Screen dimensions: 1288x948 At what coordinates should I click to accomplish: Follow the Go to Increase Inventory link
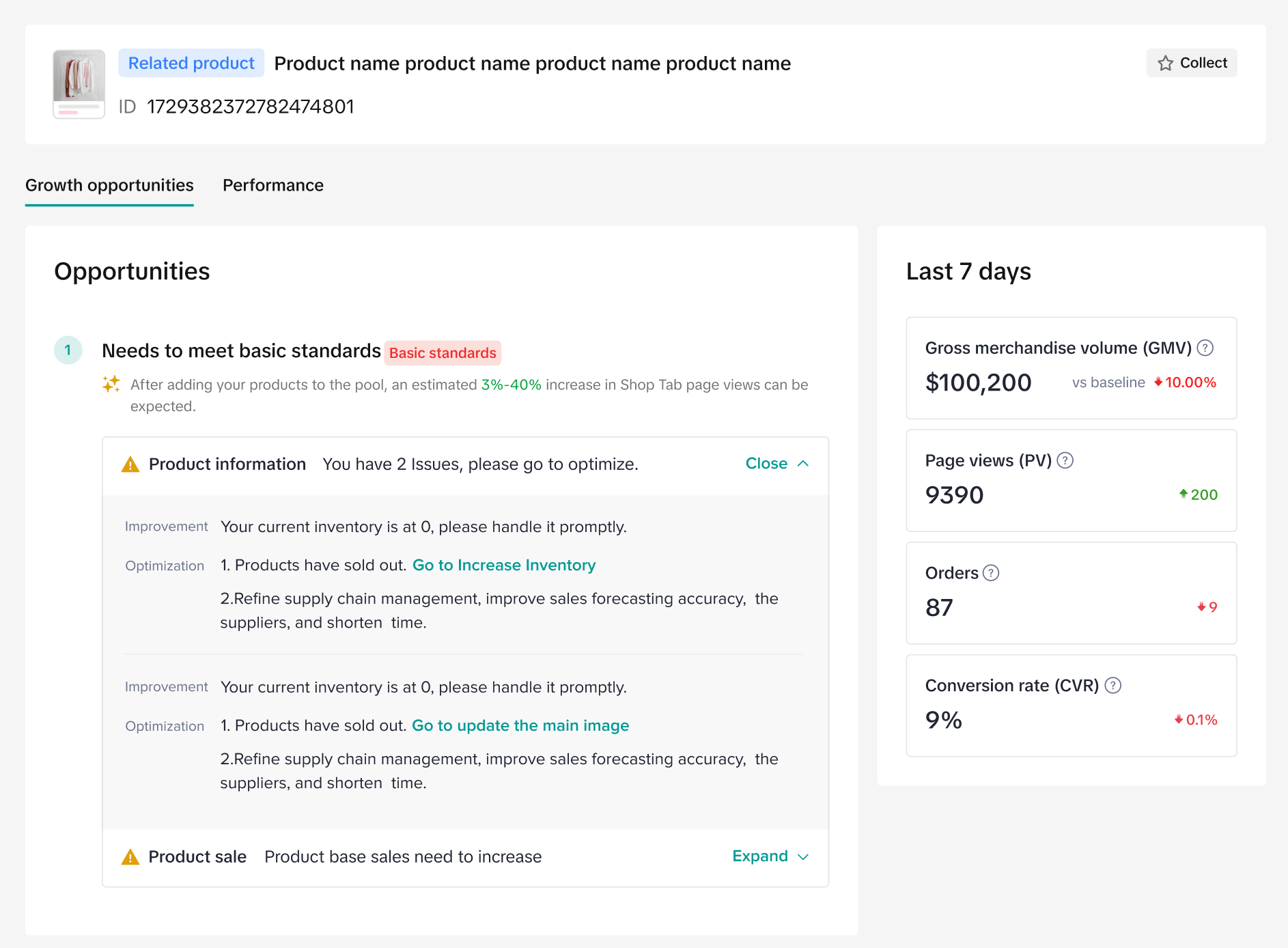504,566
